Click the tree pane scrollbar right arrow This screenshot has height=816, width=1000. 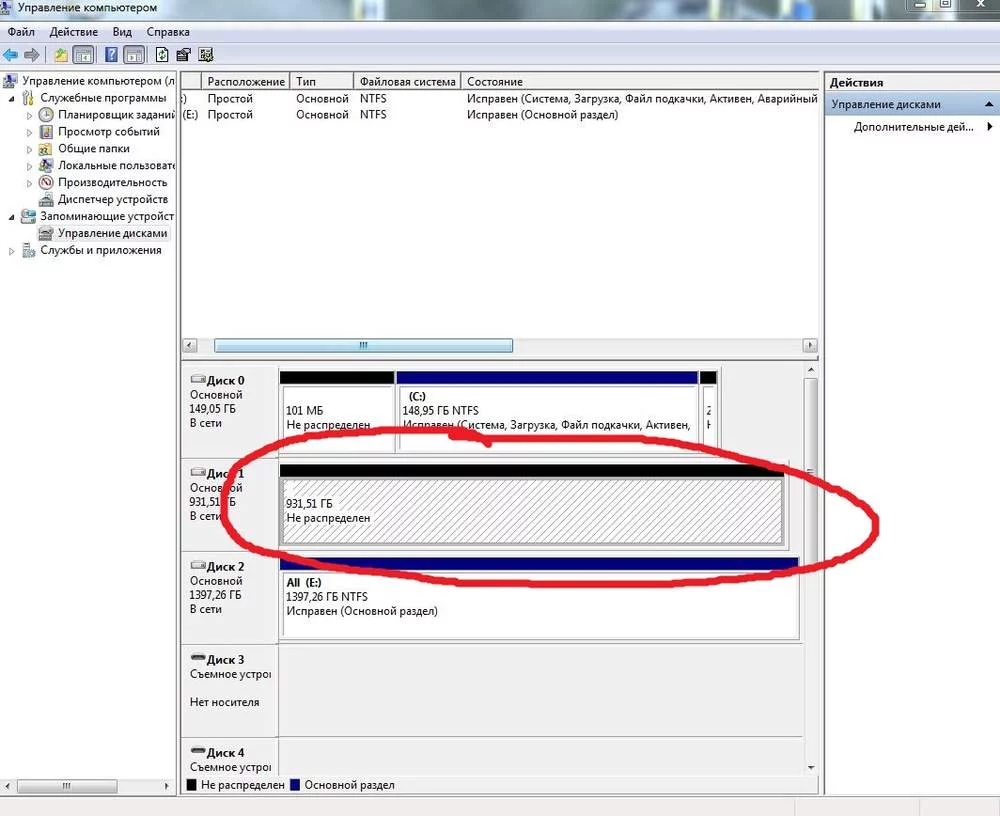[x=166, y=786]
